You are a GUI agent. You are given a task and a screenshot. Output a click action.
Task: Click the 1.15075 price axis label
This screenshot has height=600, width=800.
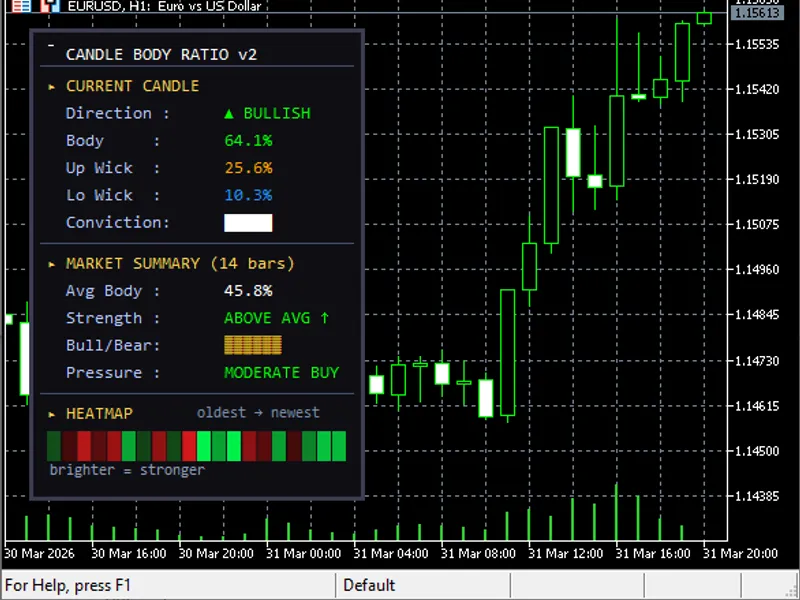click(x=757, y=224)
